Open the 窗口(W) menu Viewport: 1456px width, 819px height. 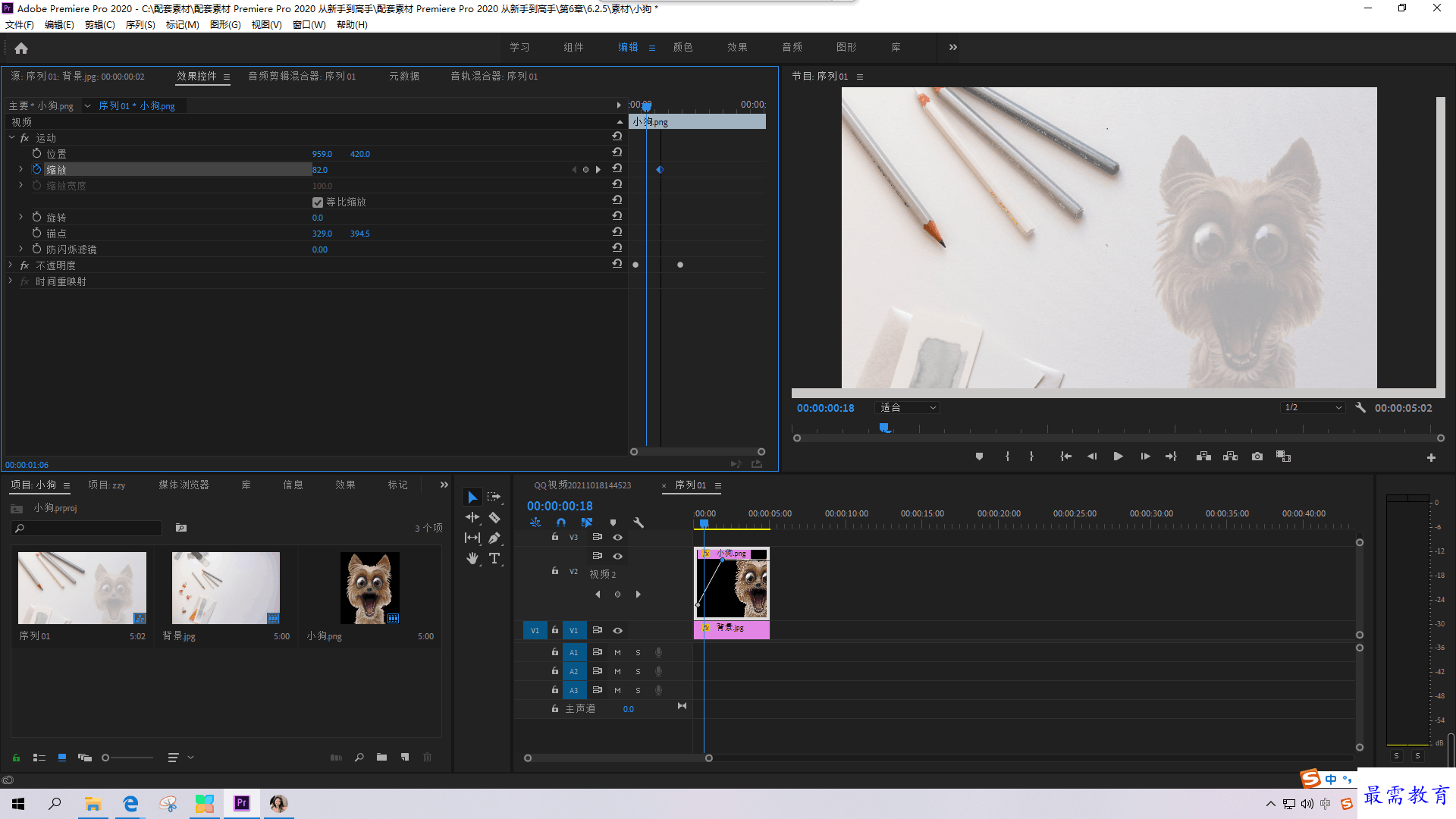click(309, 24)
